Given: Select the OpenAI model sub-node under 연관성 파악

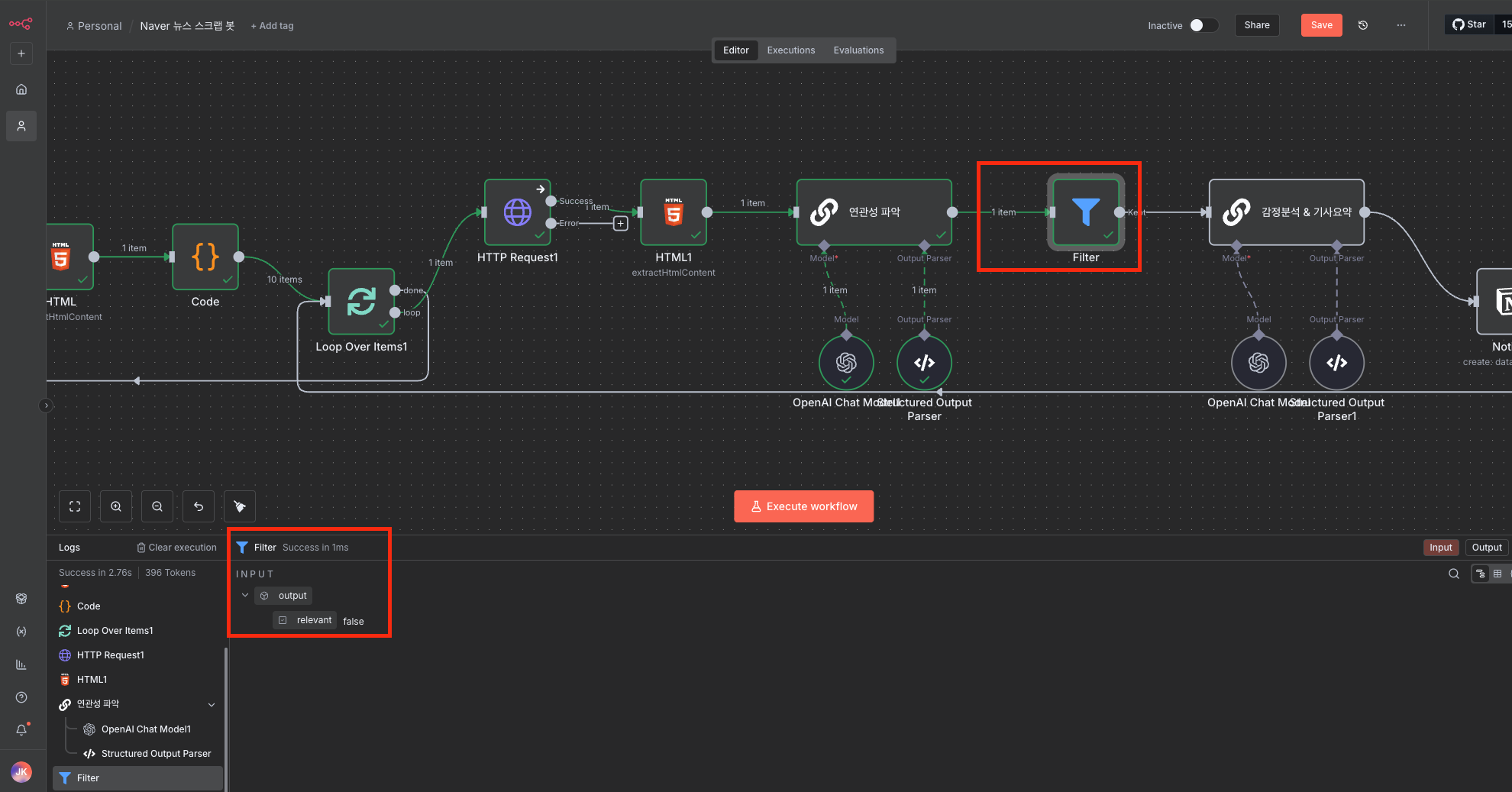Looking at the screenshot, I should [x=846, y=363].
